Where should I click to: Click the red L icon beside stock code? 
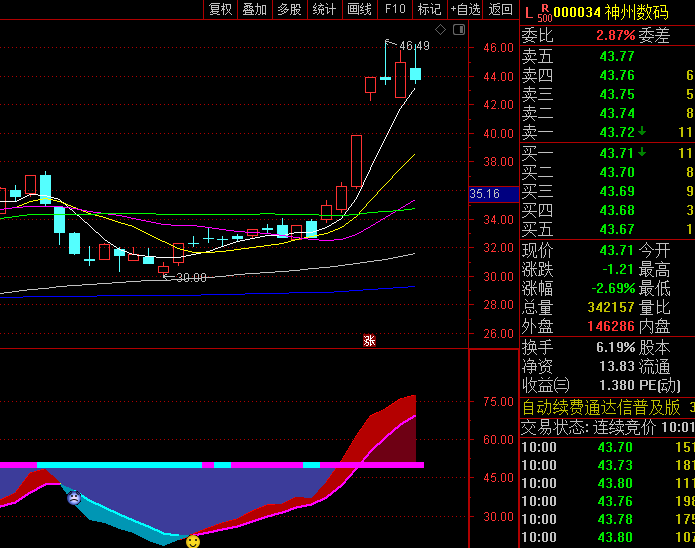click(x=528, y=12)
